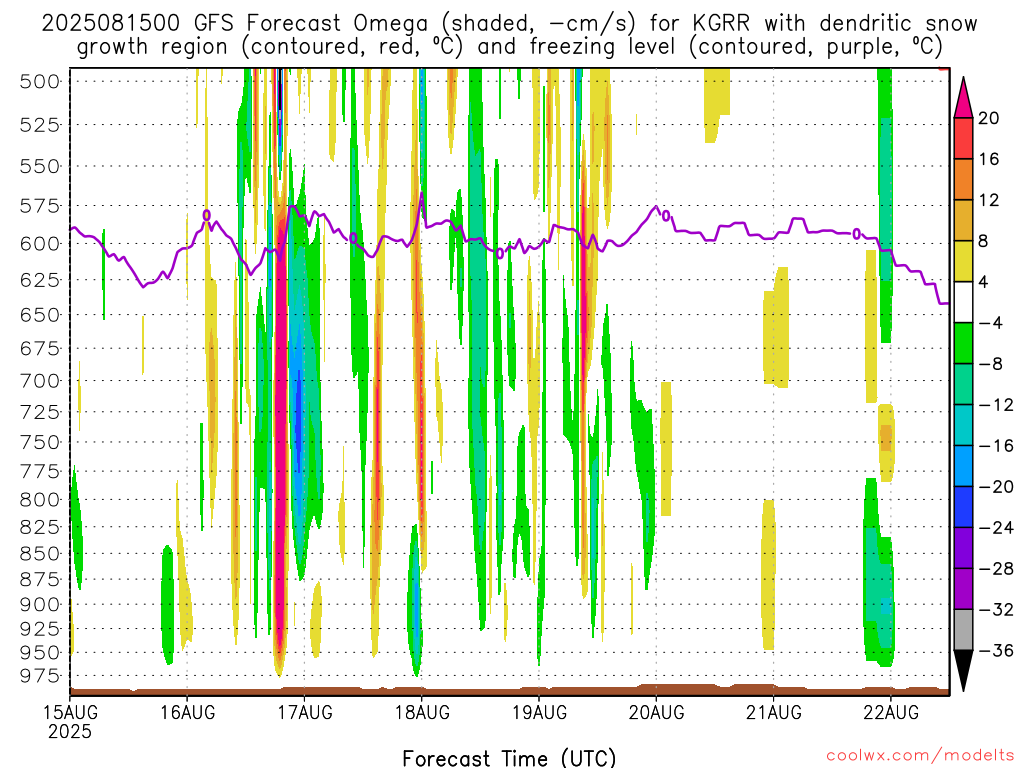Select the blue -20 to -24 colorbar segment

[963, 507]
